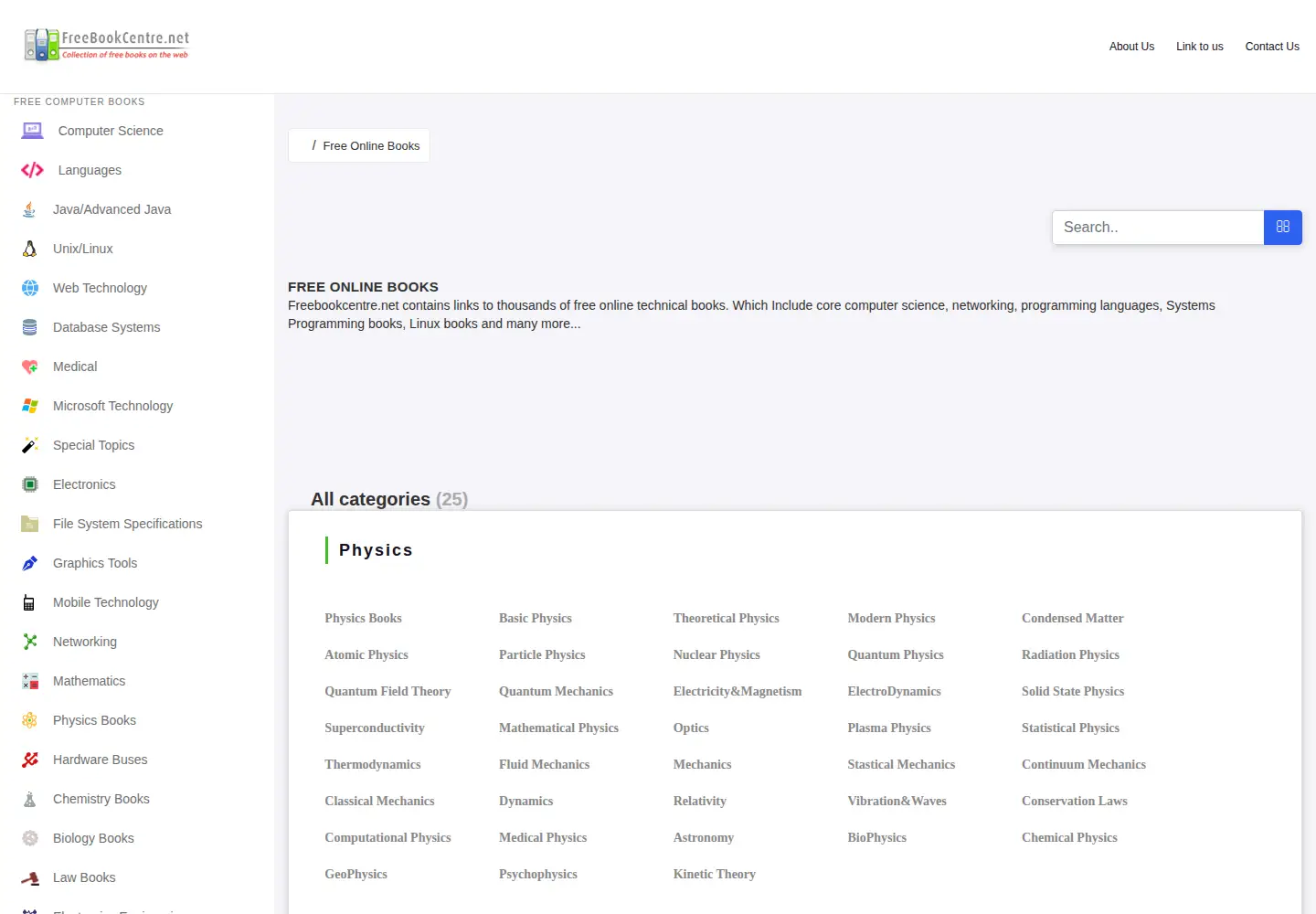Click the Free Online Books breadcrumb

click(371, 145)
